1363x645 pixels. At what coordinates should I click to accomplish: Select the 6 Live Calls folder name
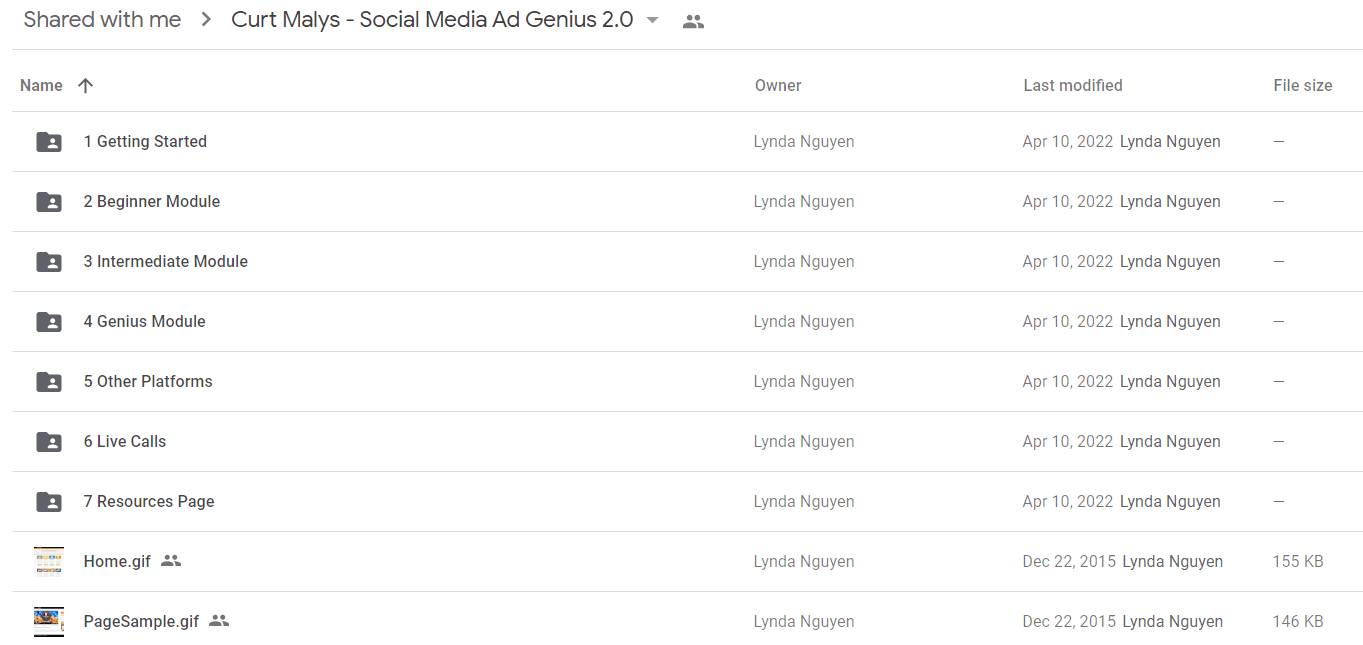[x=125, y=442]
